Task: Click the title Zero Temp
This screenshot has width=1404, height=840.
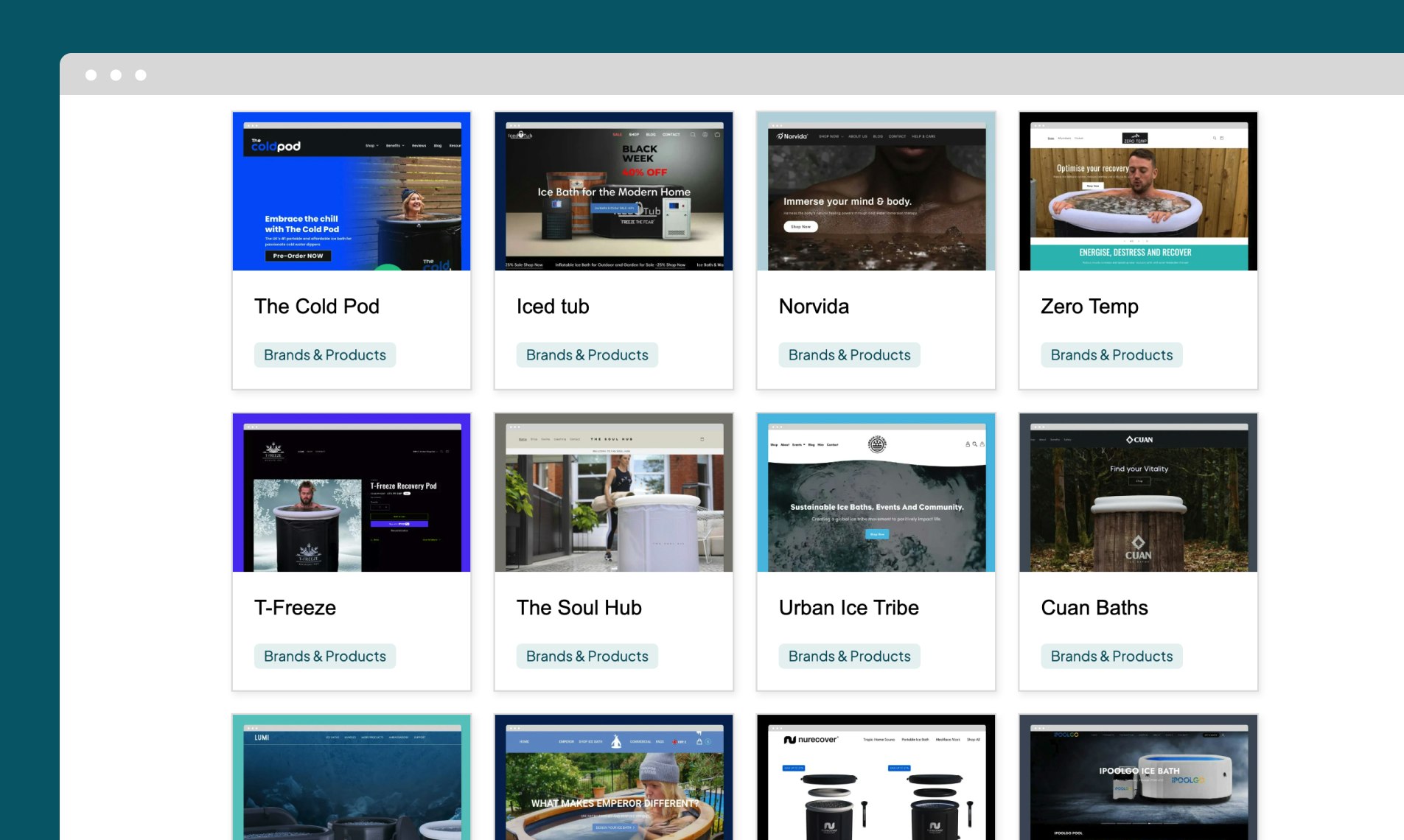Action: point(1089,307)
